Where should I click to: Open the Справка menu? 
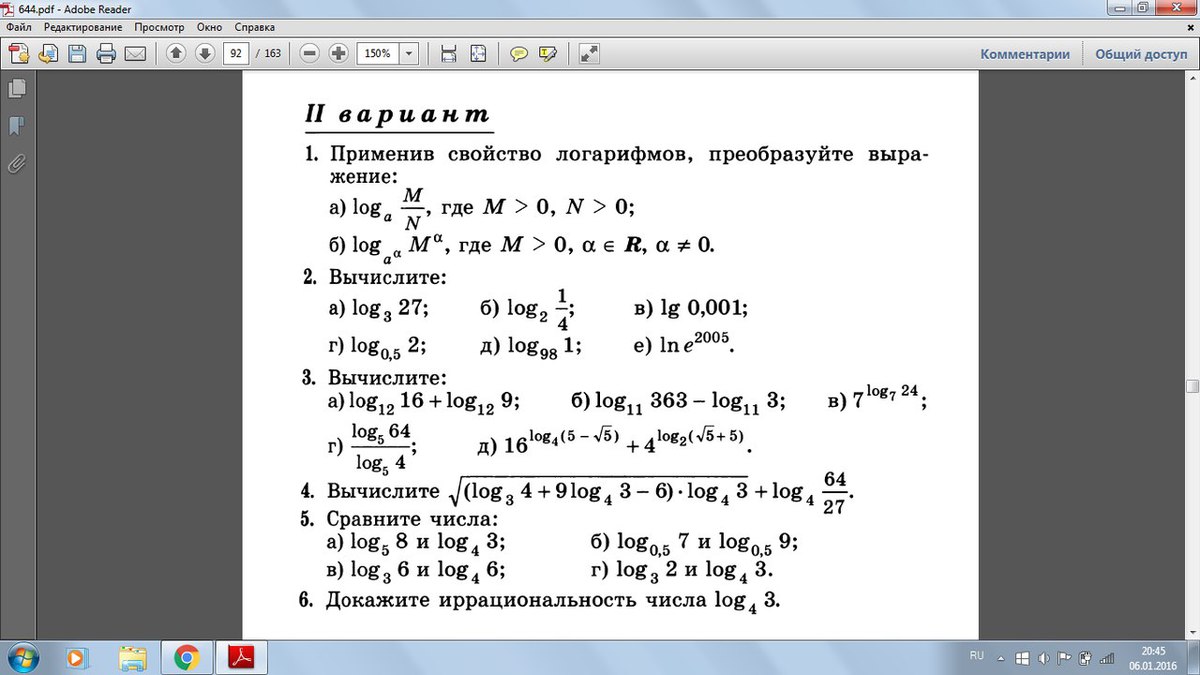[x=254, y=27]
